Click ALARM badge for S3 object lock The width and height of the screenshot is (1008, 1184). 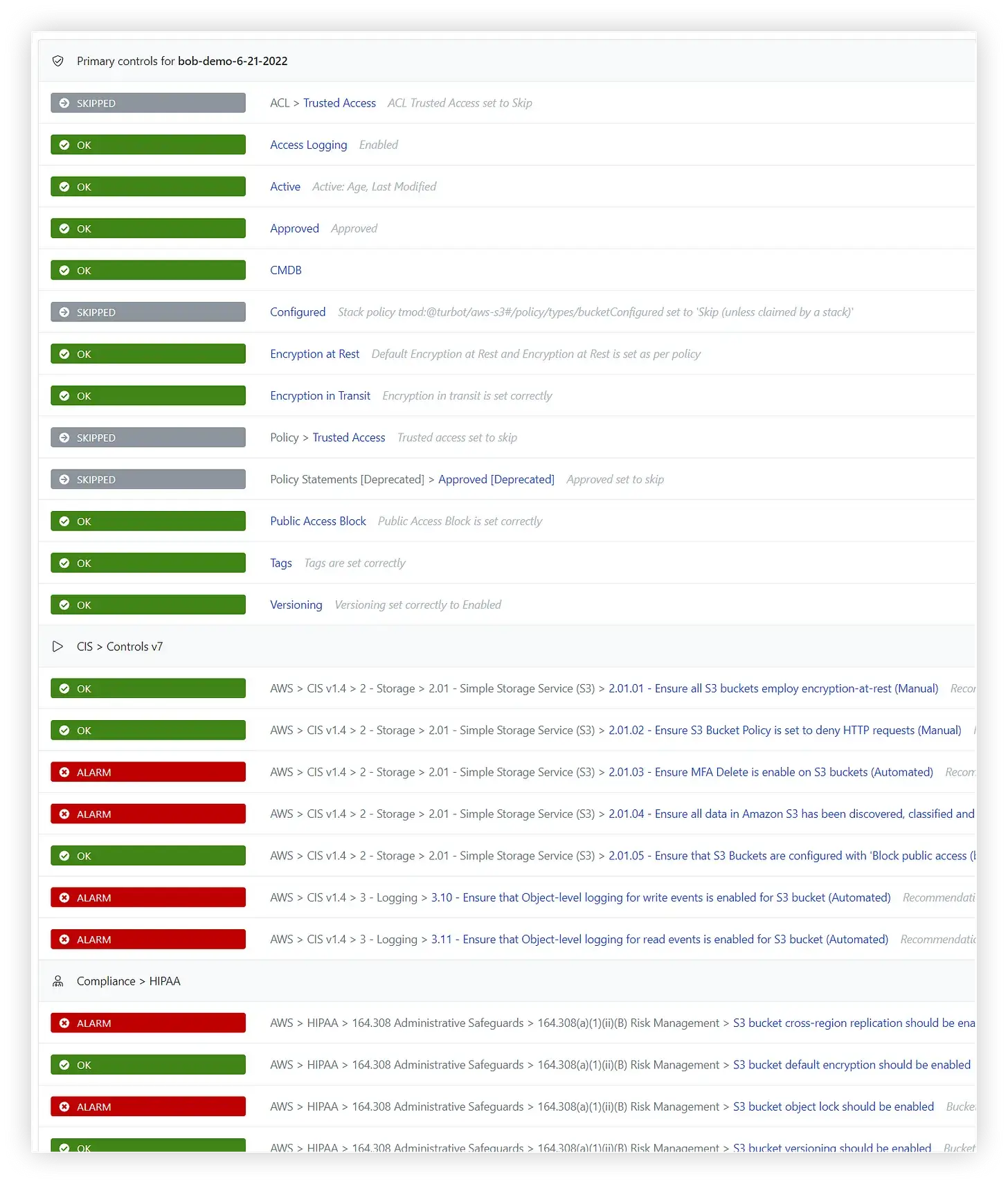pyautogui.click(x=148, y=1106)
